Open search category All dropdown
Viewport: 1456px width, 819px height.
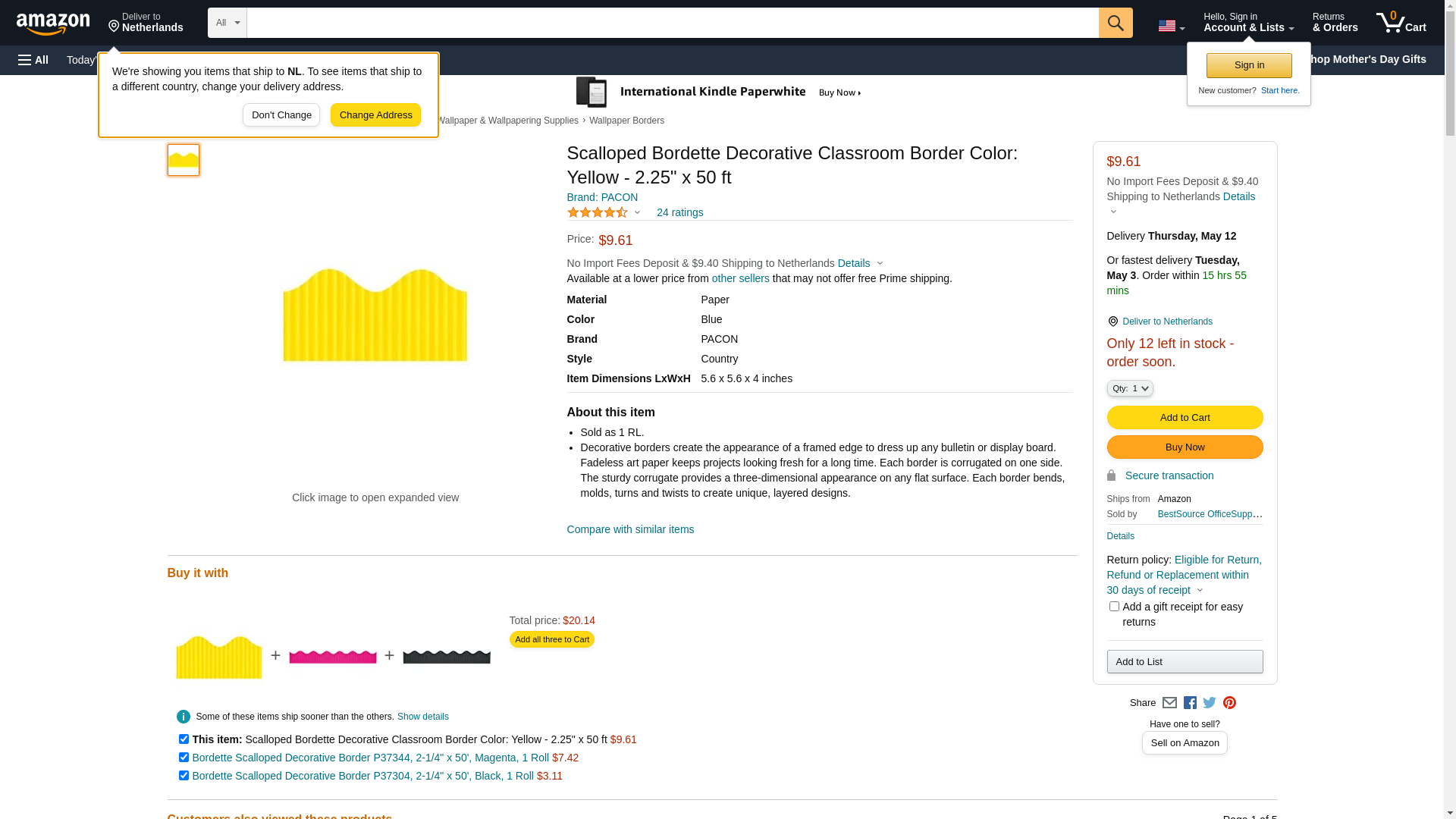227,23
